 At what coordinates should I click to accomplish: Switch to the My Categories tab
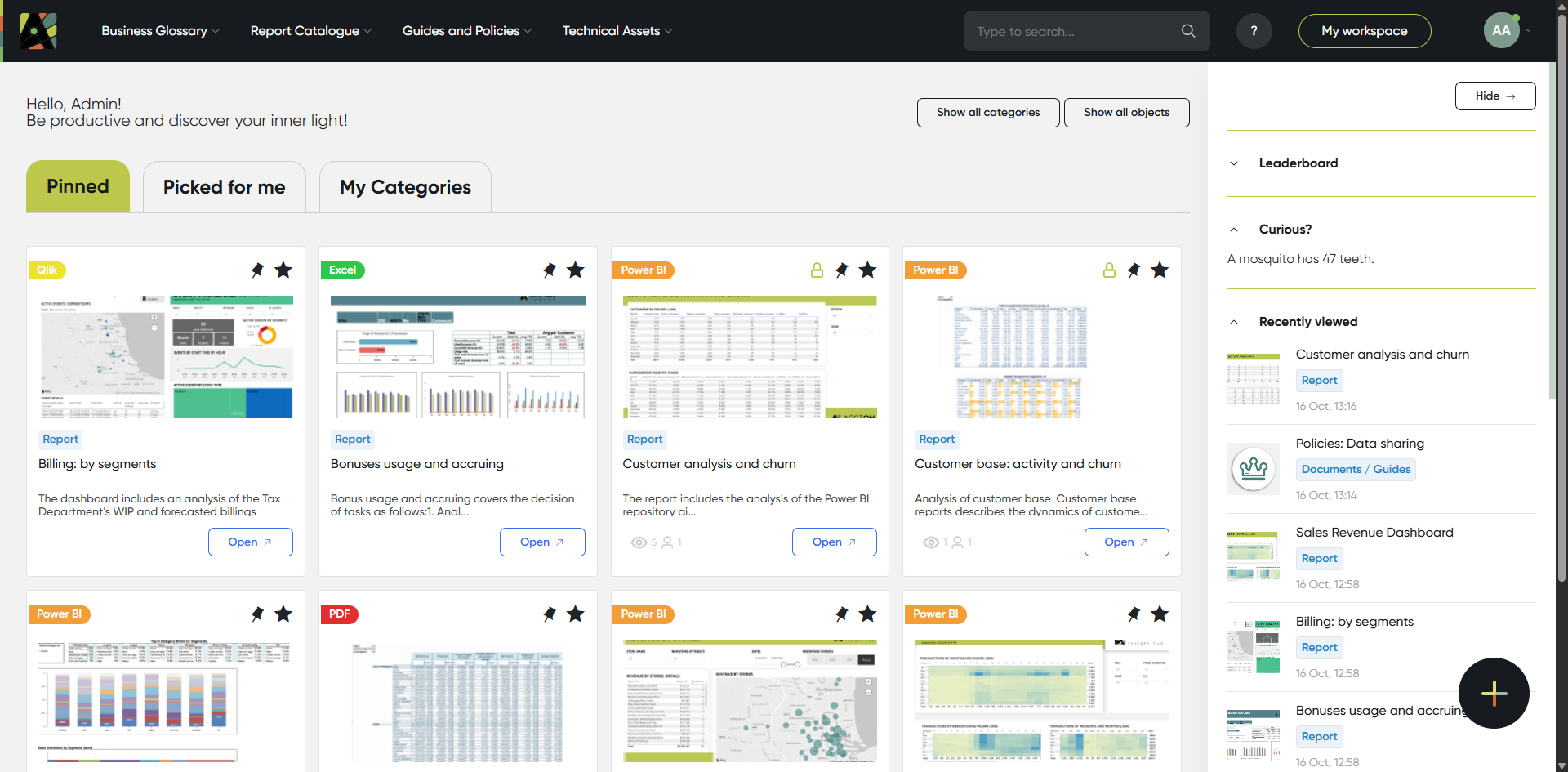(405, 187)
